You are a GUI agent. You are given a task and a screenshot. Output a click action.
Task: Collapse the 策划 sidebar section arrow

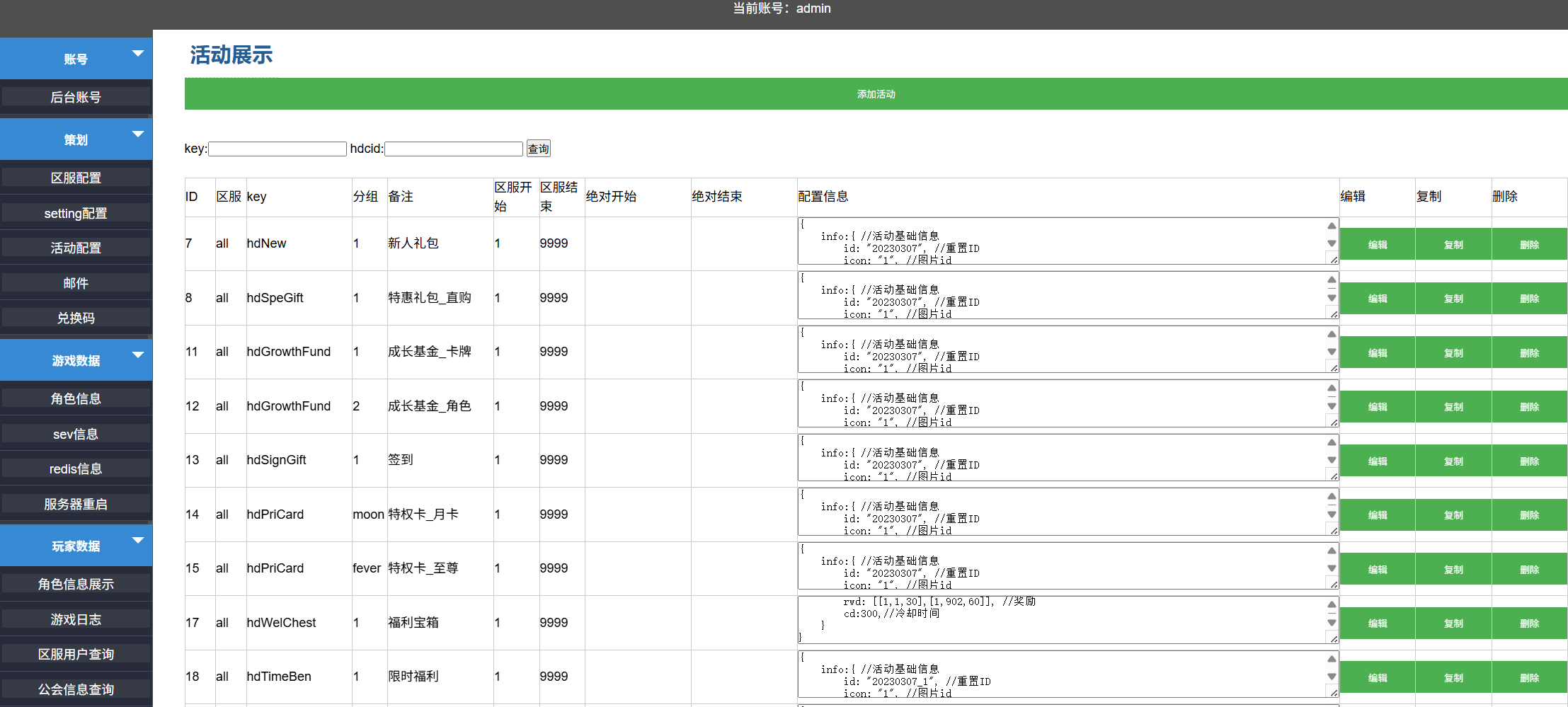138,134
